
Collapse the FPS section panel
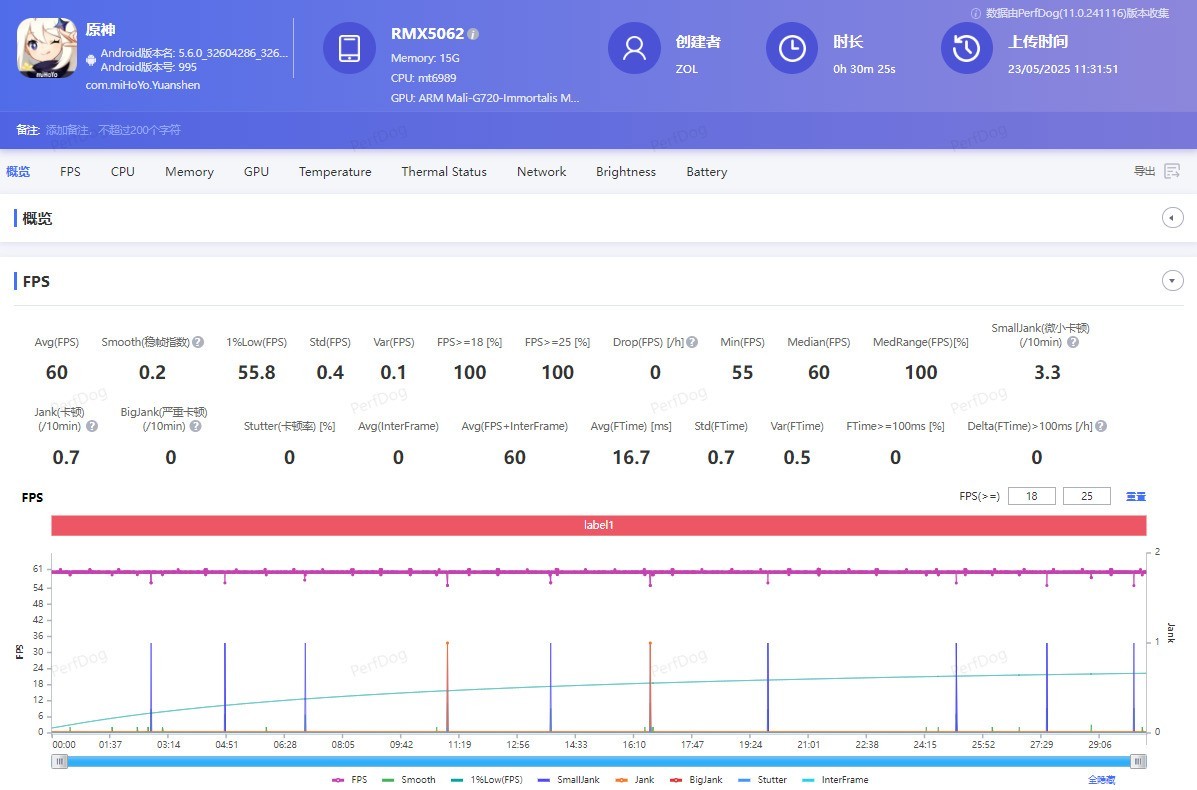click(1173, 281)
